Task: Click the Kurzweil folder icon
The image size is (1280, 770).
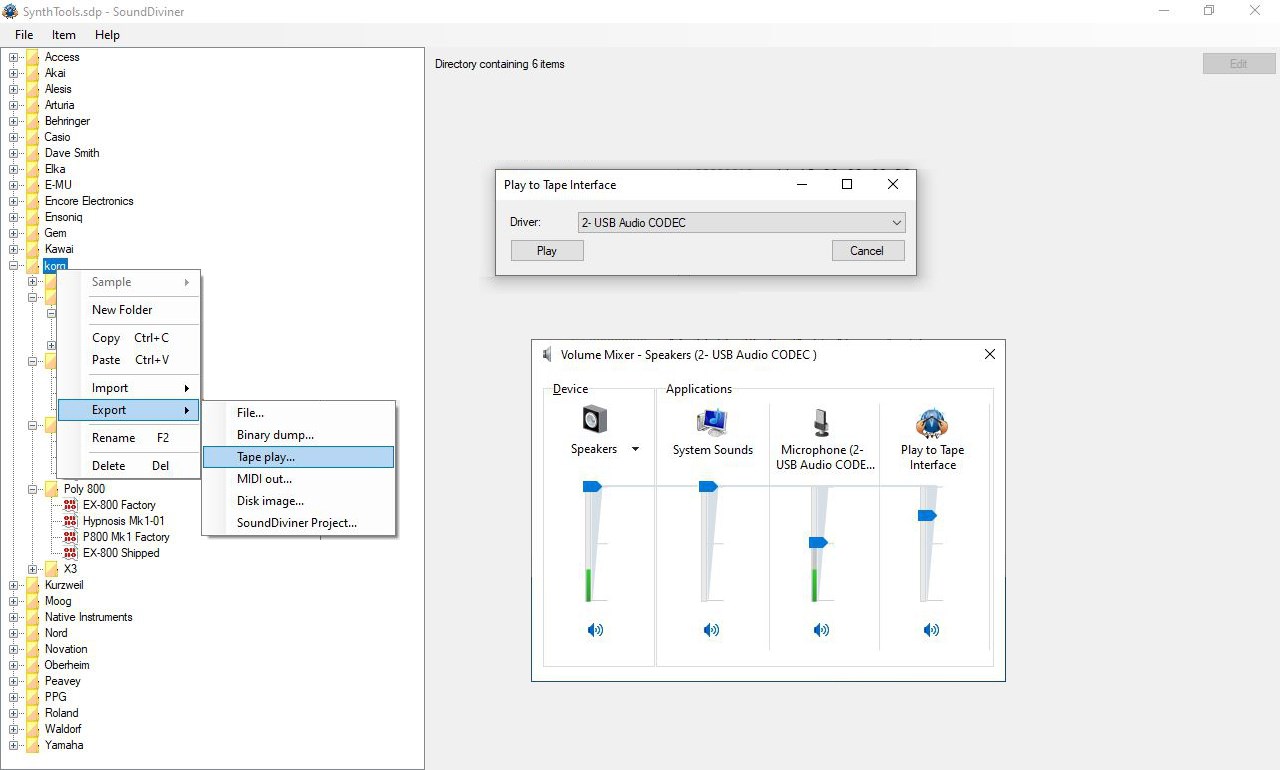Action: point(33,585)
